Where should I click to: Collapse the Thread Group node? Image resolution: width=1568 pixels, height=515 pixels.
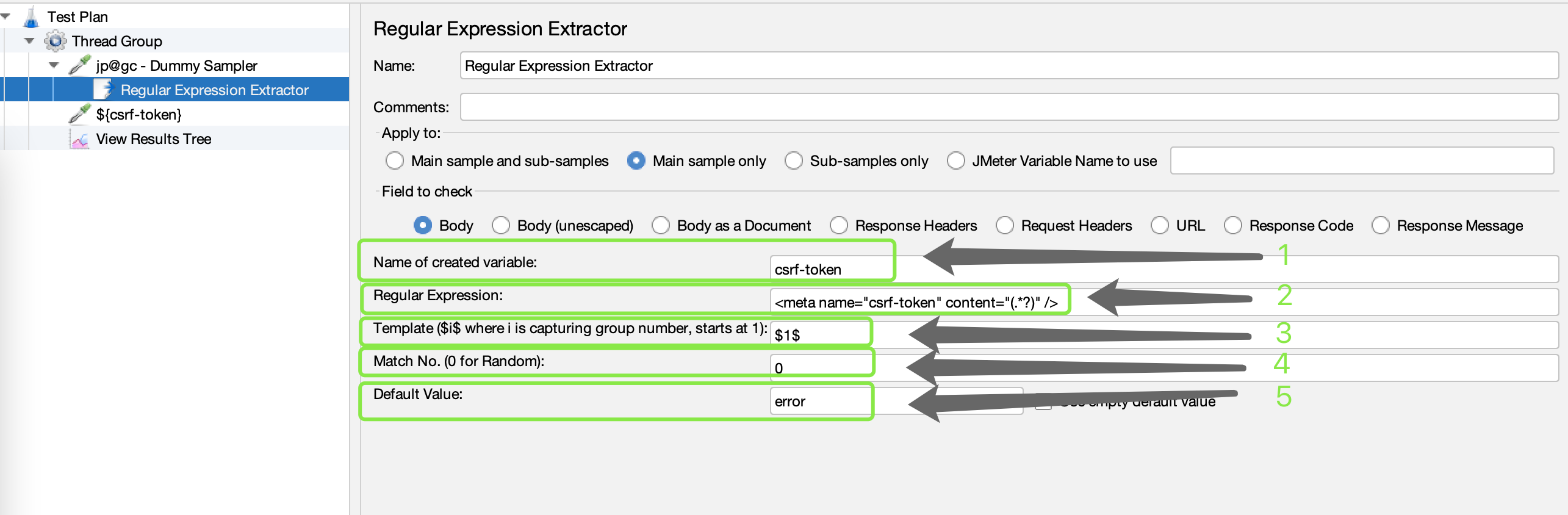click(29, 41)
